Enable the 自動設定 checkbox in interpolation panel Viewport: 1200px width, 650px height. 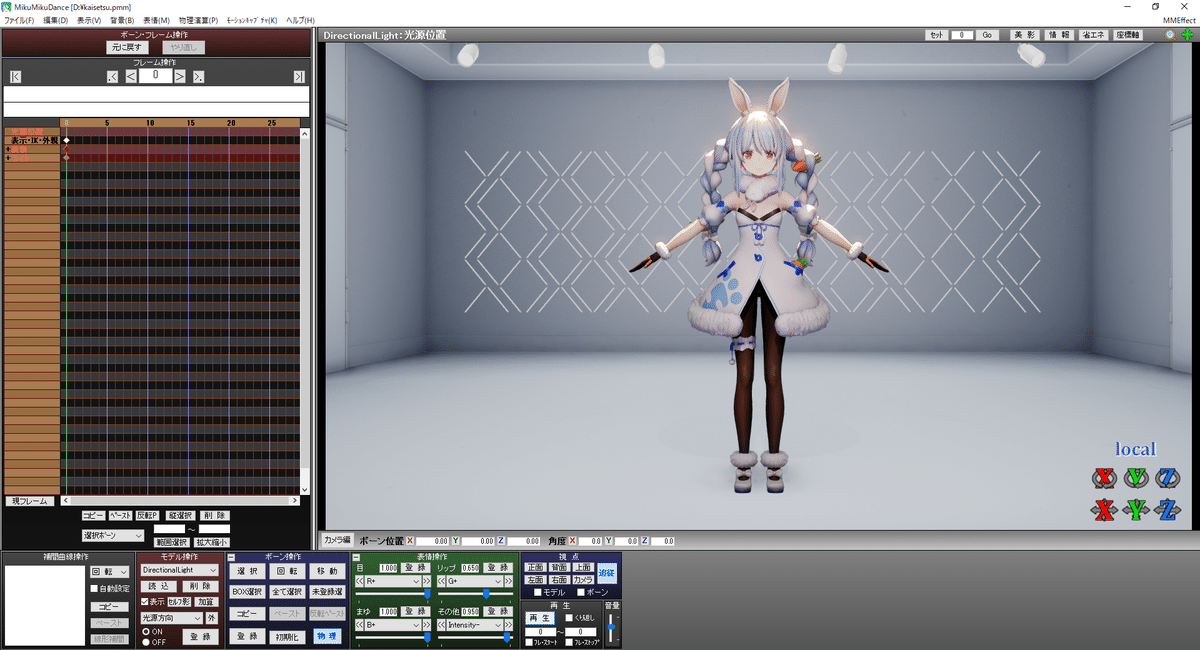point(94,589)
